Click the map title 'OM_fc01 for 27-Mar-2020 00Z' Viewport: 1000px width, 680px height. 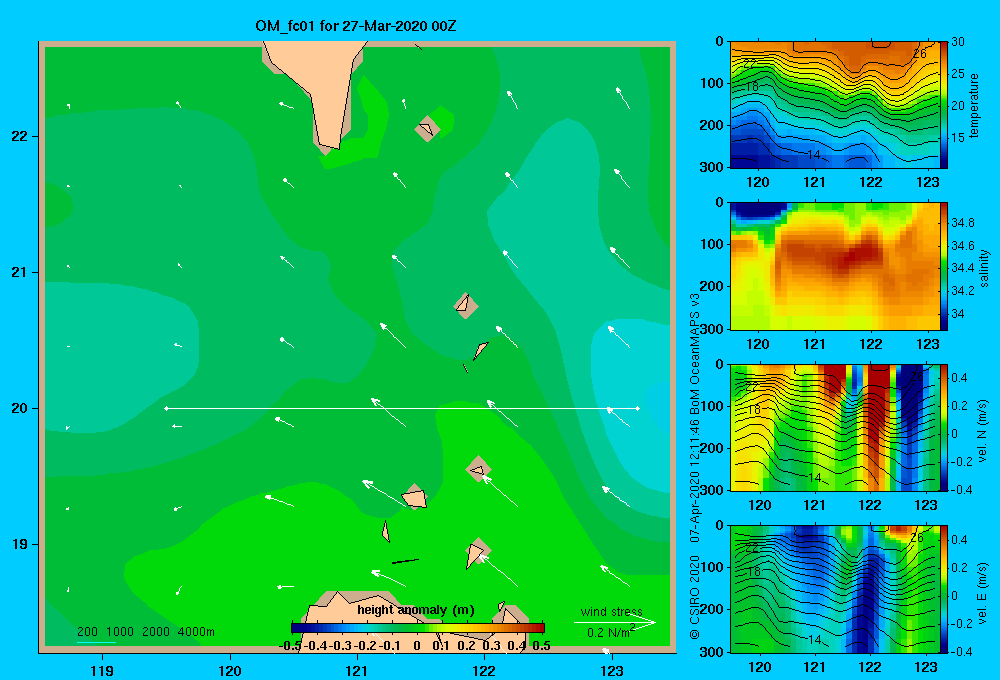pyautogui.click(x=356, y=26)
